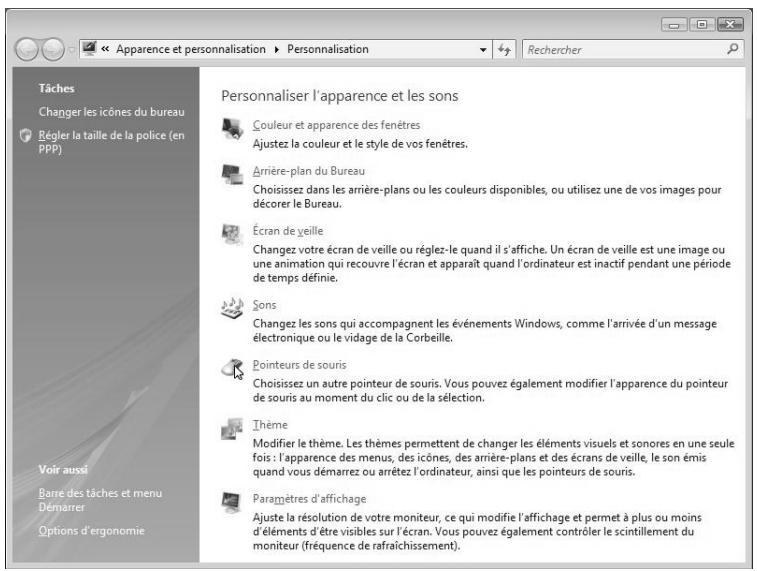This screenshot has height=571, width=757.
Task: Click 'Modifier le thème' description text
Action: (493, 458)
